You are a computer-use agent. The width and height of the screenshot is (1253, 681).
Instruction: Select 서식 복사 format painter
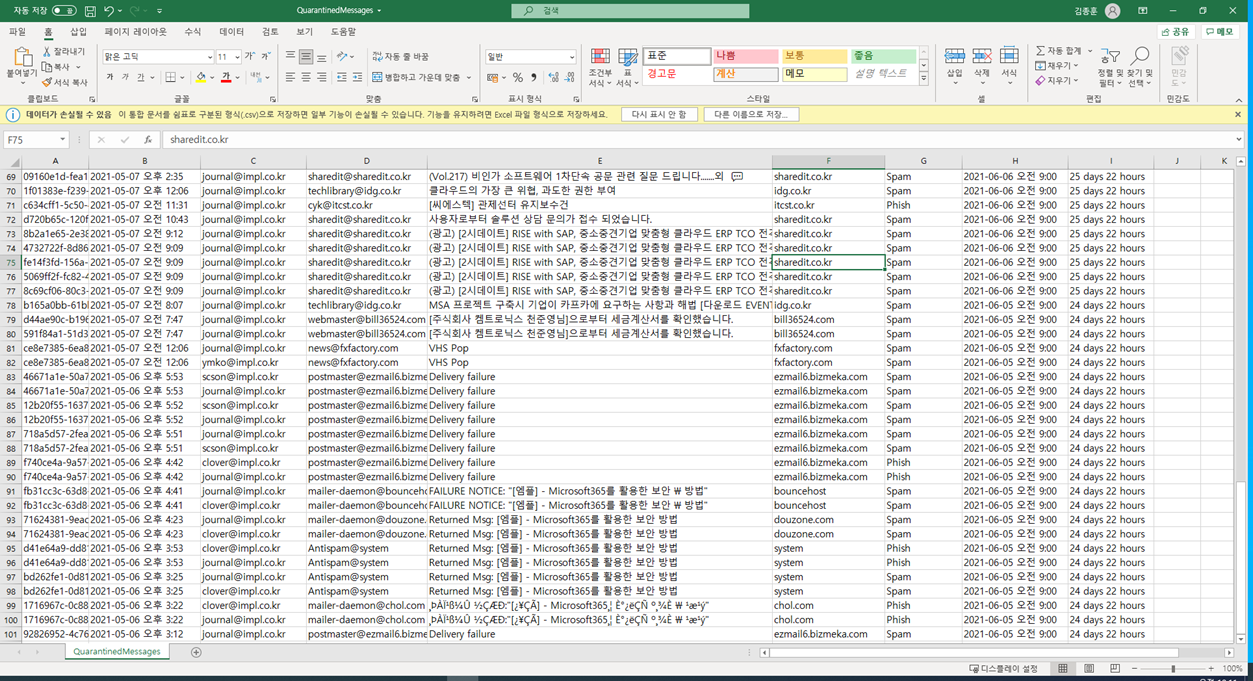pos(65,82)
